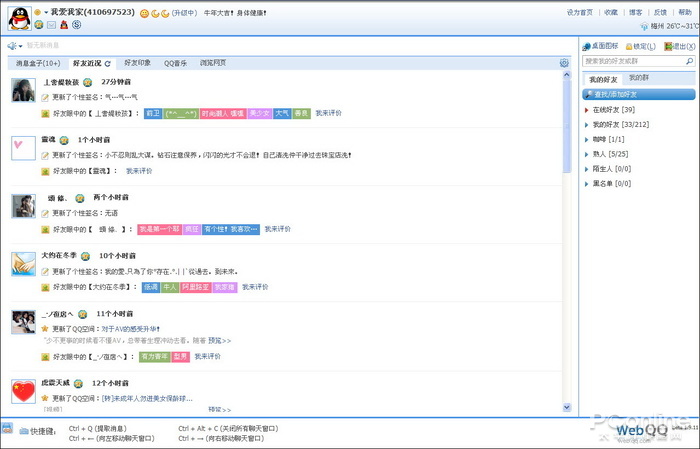The width and height of the screenshot is (700, 449).
Task: Click the yellow online status icon
Action: click(x=38, y=12)
